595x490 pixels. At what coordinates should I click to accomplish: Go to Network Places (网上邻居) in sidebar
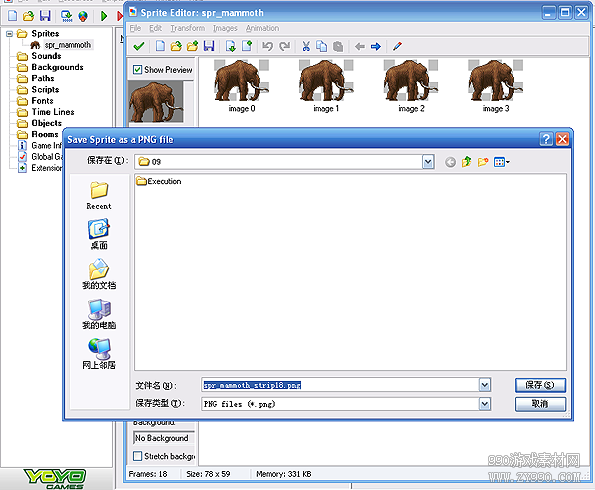(x=99, y=354)
